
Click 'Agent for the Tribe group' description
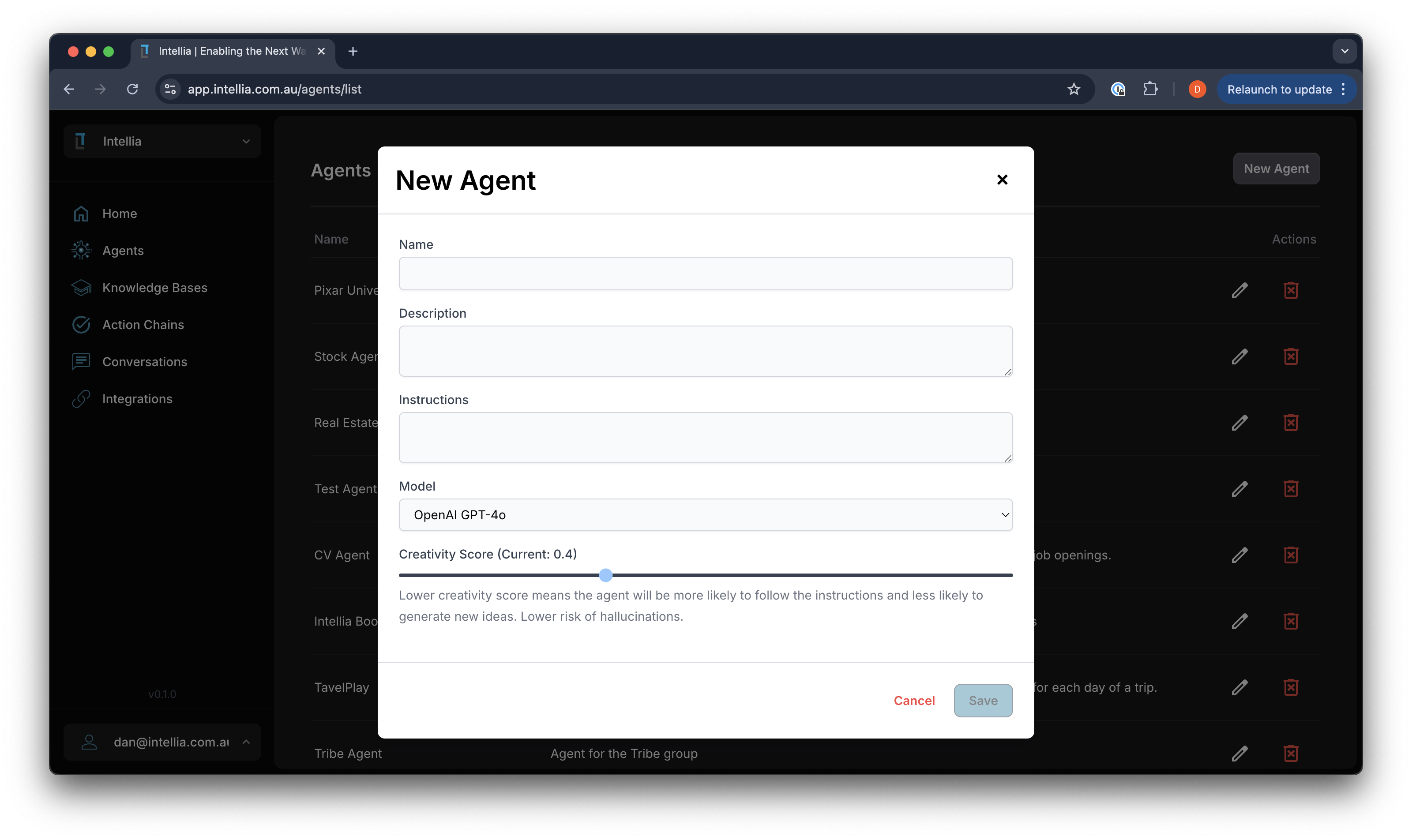click(624, 754)
